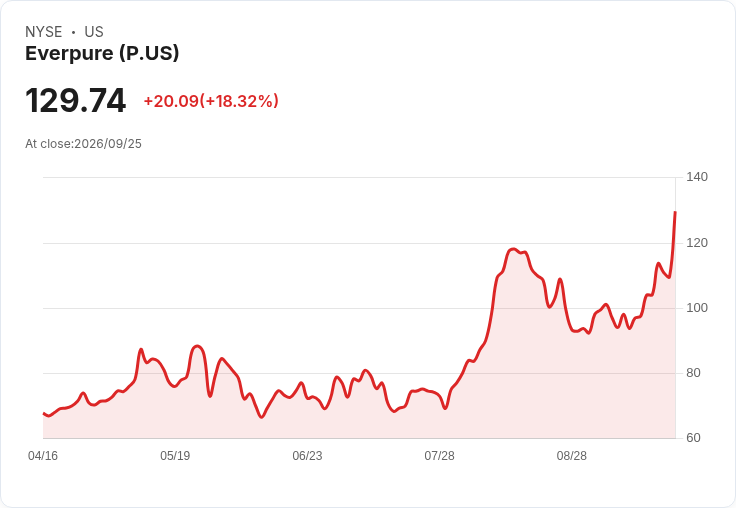Viewport: 736px width, 508px height.
Task: Click the 129.74 current price
Action: (76, 100)
